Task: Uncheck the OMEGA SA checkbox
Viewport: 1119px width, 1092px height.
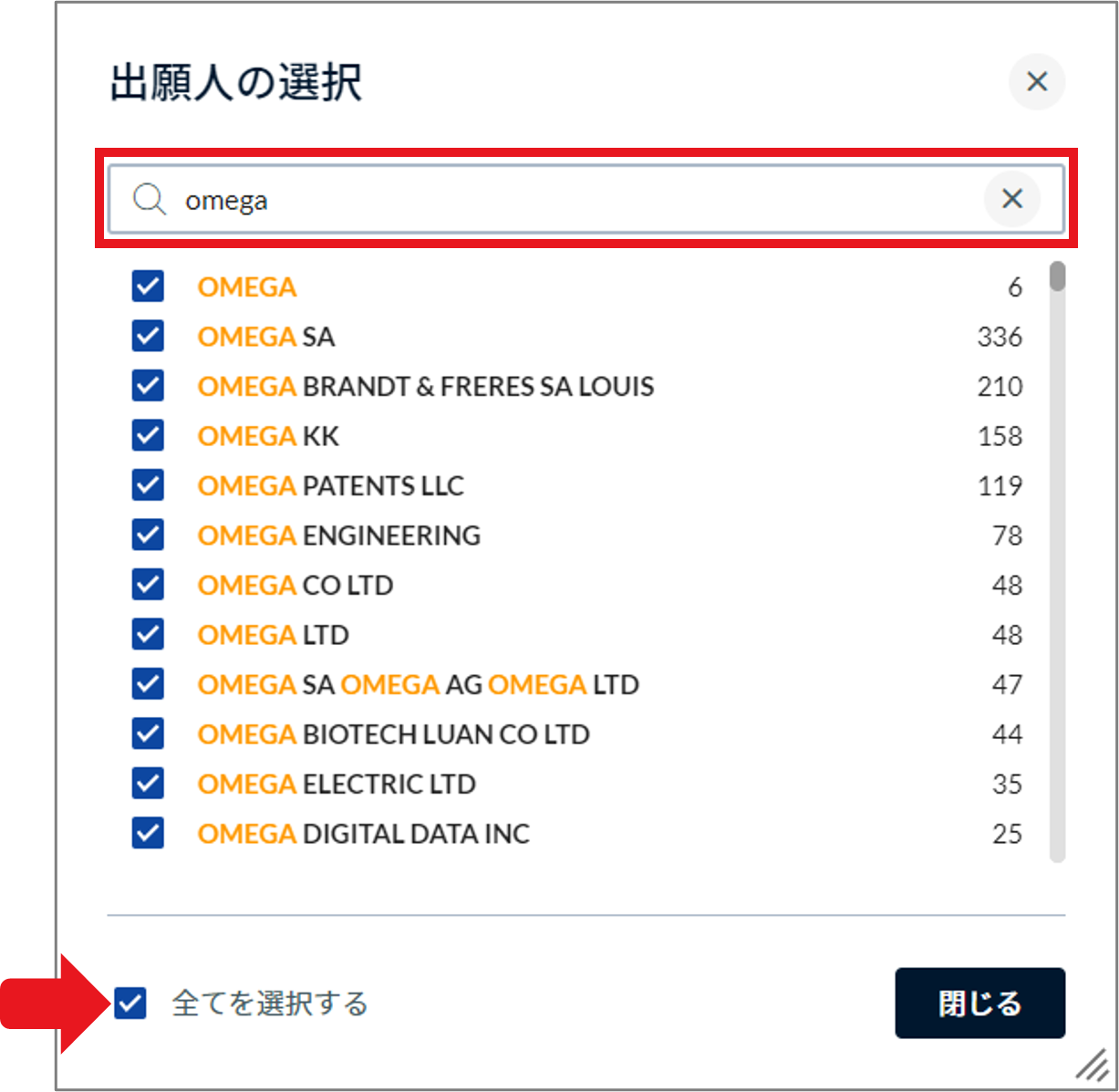Action: (148, 336)
